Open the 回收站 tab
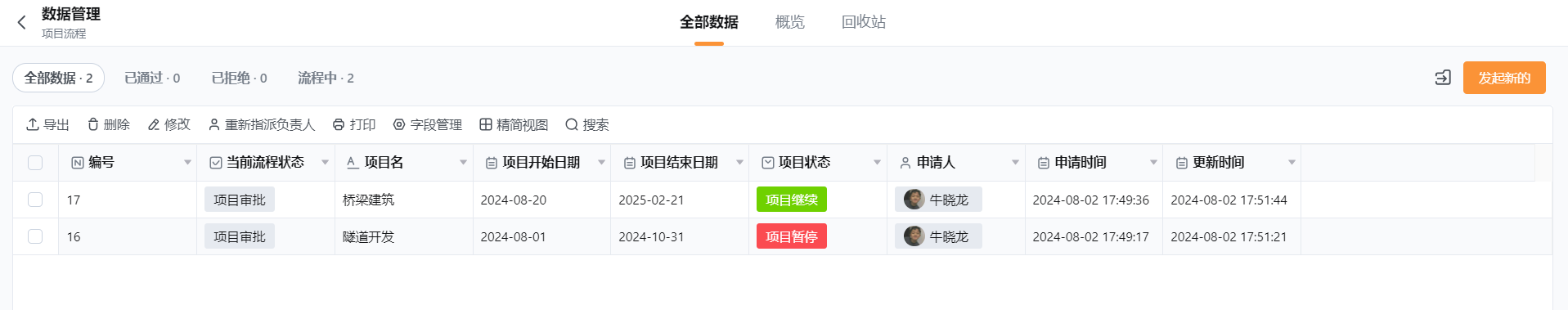Viewport: 1568px width, 310px height. (x=864, y=22)
